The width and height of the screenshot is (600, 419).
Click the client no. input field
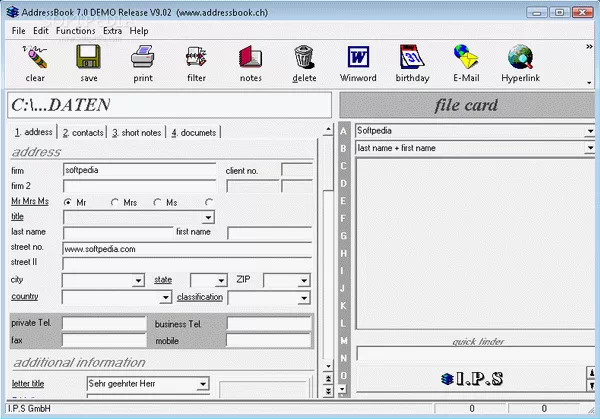(x=297, y=170)
